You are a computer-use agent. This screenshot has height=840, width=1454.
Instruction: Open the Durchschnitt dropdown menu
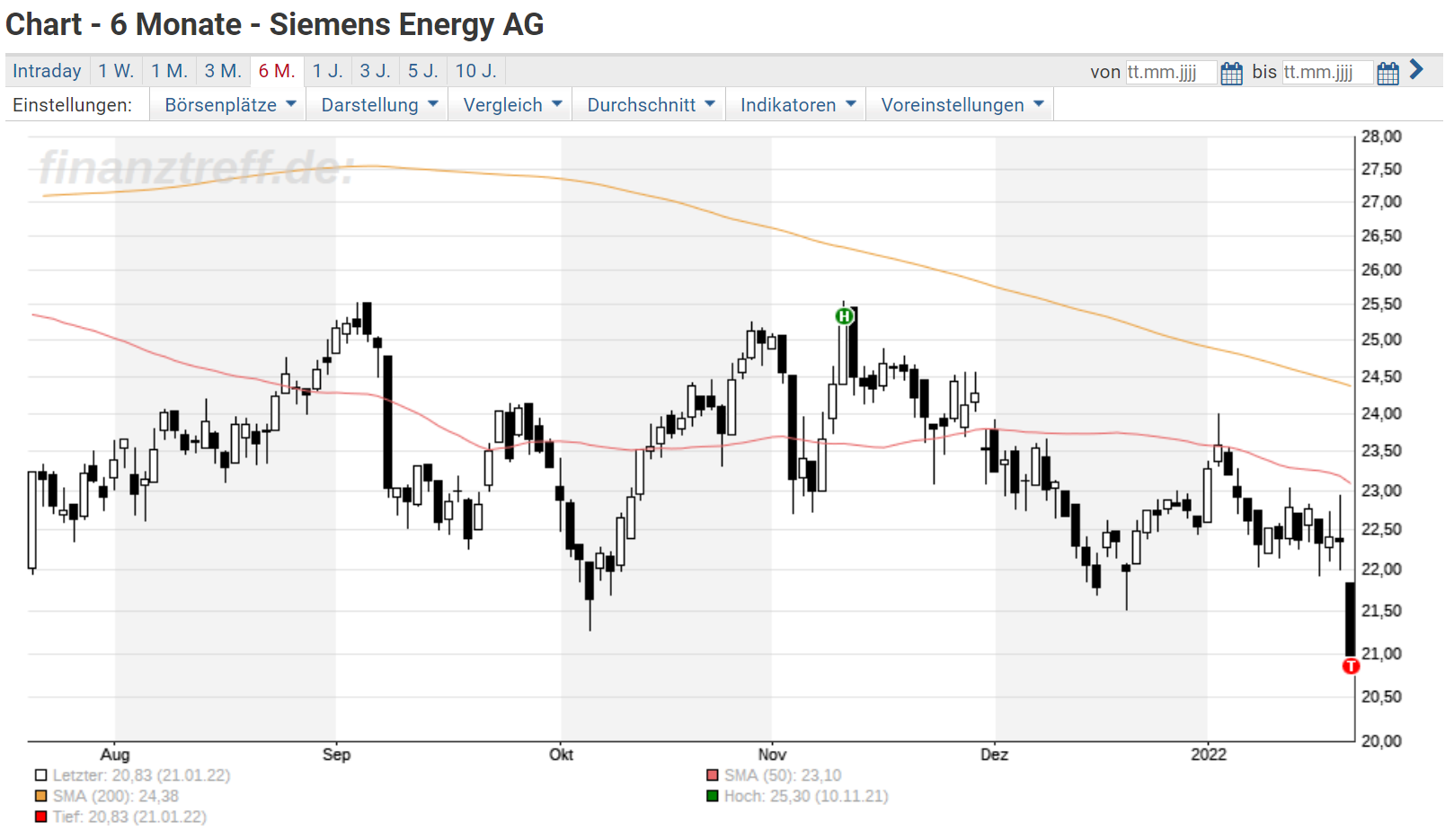pos(650,105)
